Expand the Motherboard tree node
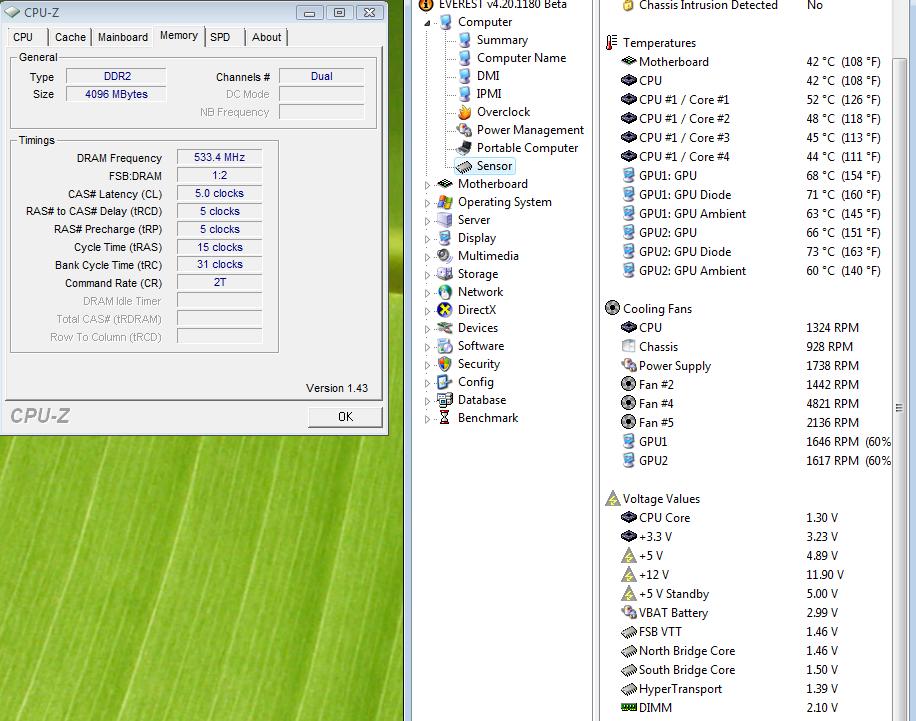 (428, 185)
